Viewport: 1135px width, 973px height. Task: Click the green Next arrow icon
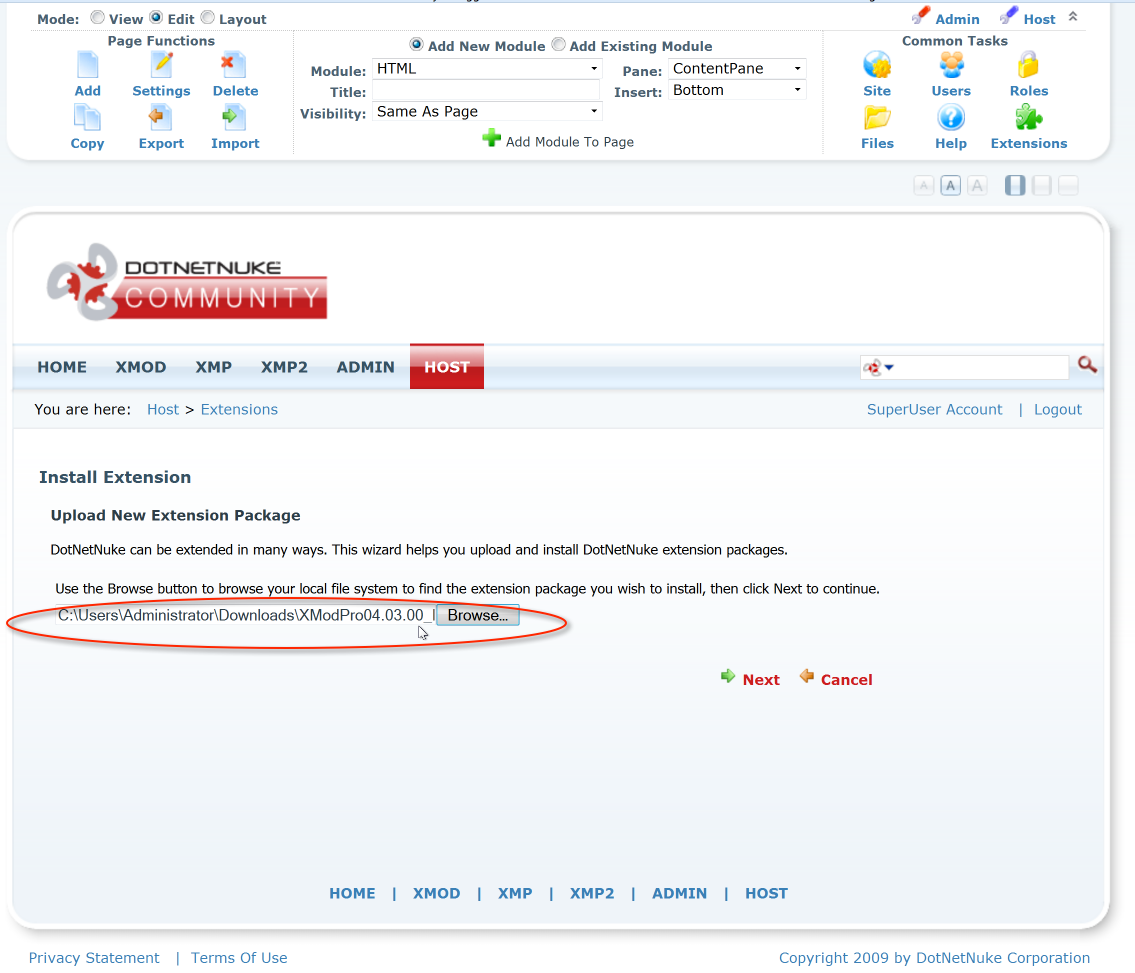click(x=728, y=676)
